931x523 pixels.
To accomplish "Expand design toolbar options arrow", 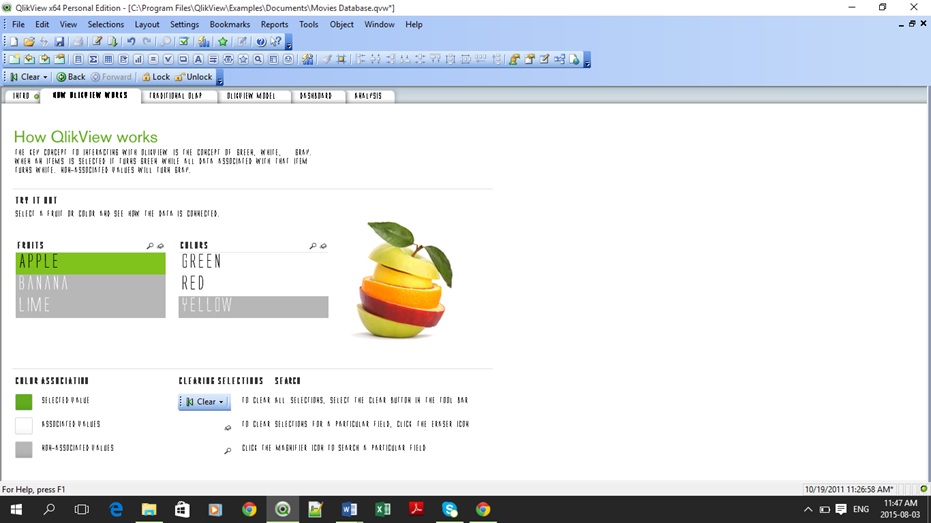I will pyautogui.click(x=587, y=62).
